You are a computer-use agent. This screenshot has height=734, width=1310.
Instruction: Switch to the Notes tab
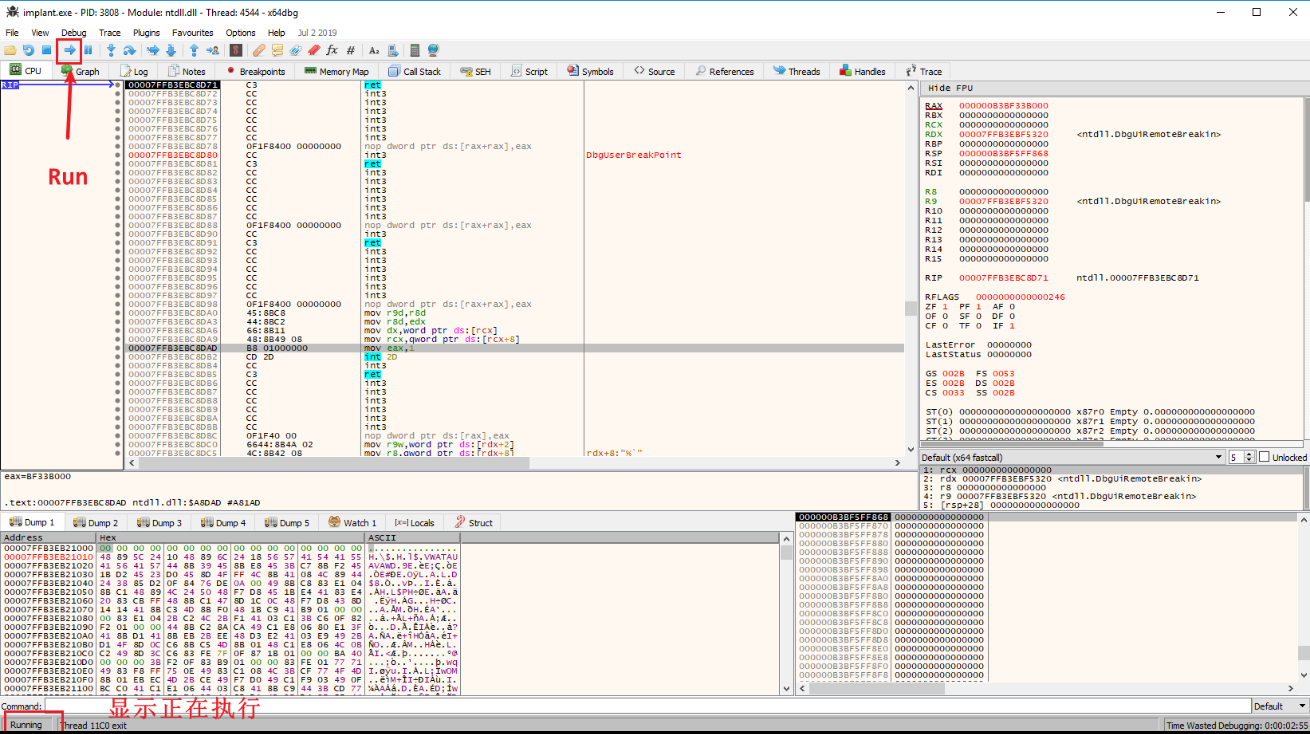click(187, 71)
